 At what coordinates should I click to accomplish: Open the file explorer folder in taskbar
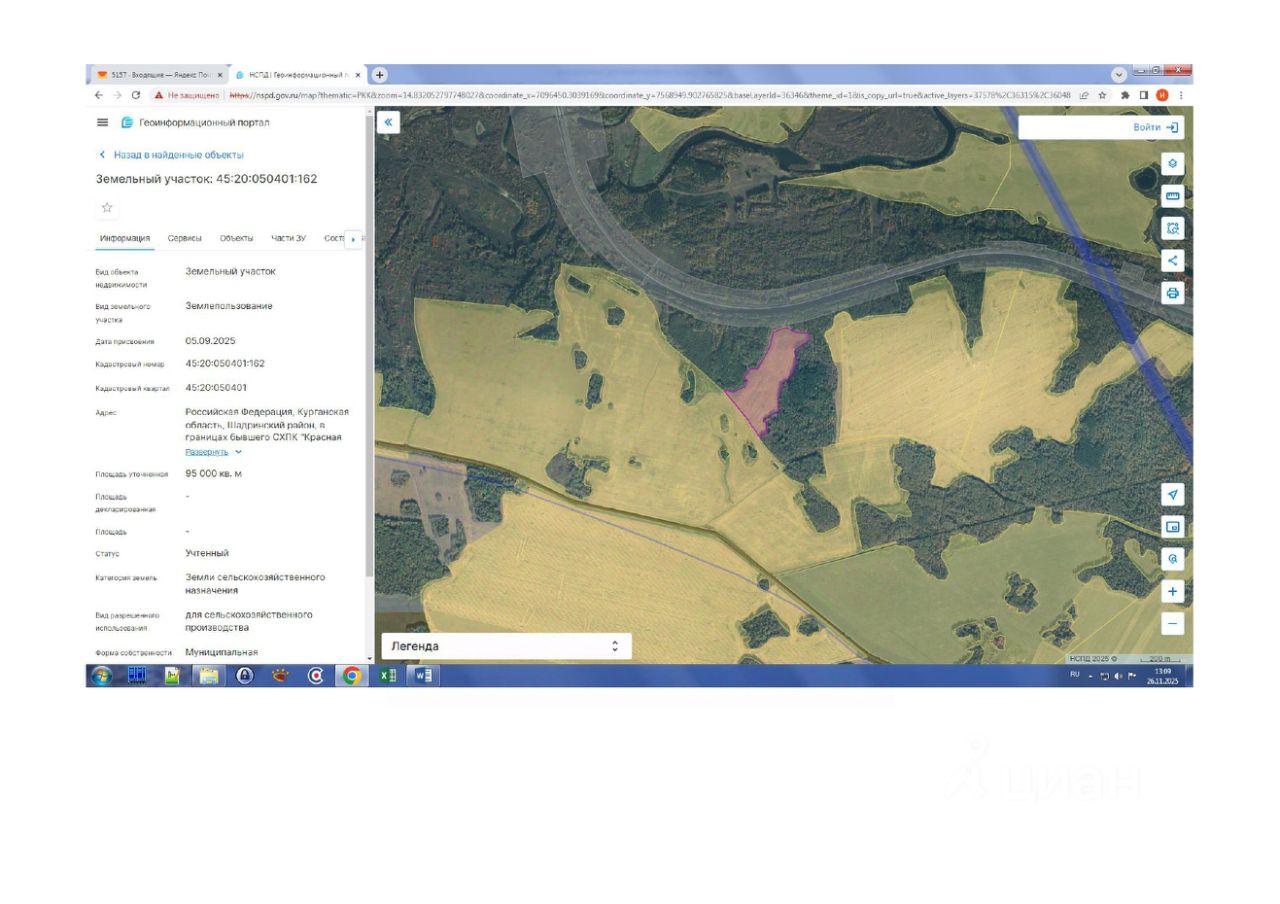(x=208, y=676)
